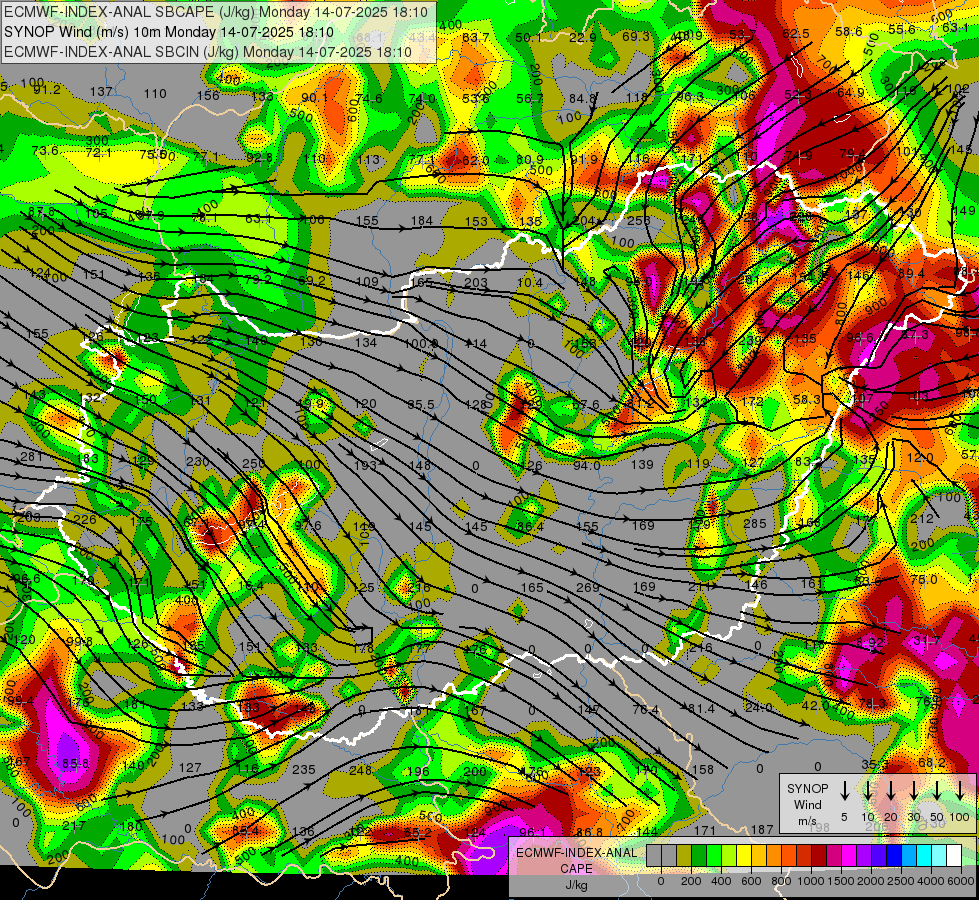Image resolution: width=979 pixels, height=900 pixels.
Task: Pick the pale cyan swatch after 4000 tick
Action: [938, 856]
